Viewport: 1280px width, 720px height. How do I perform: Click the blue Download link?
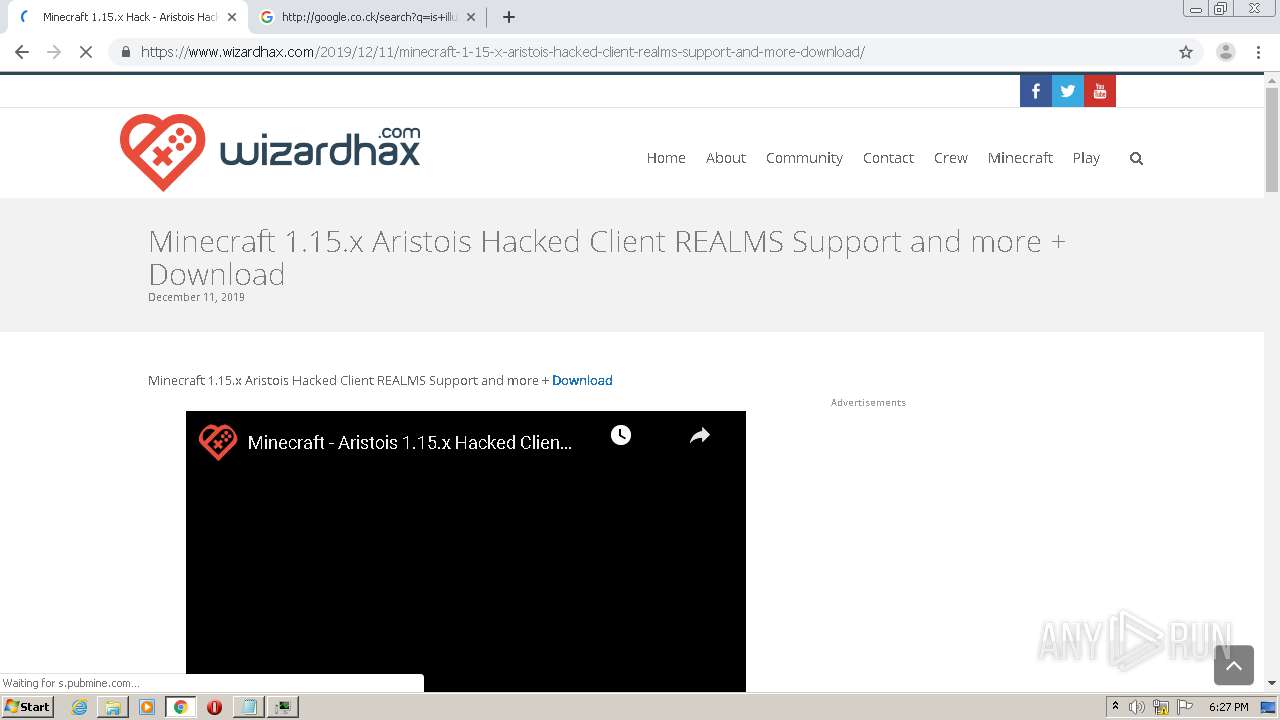coord(582,380)
